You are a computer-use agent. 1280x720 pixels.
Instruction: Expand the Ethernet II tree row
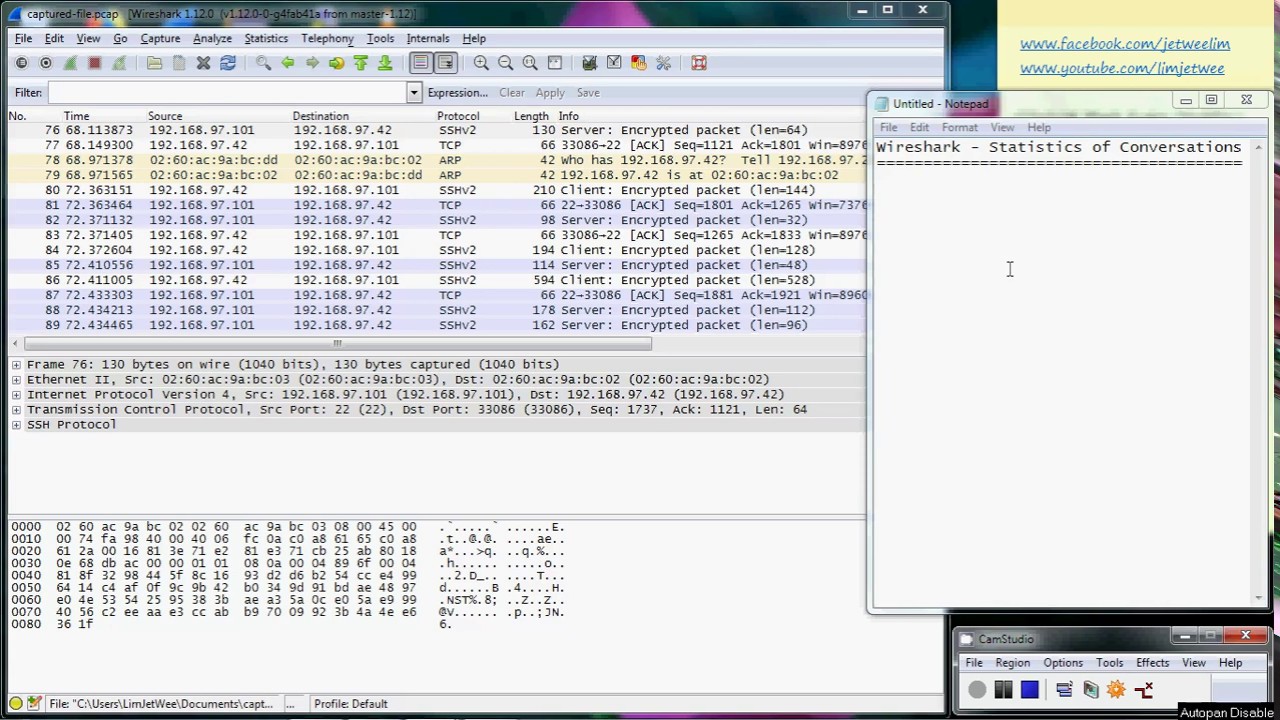pyautogui.click(x=16, y=380)
